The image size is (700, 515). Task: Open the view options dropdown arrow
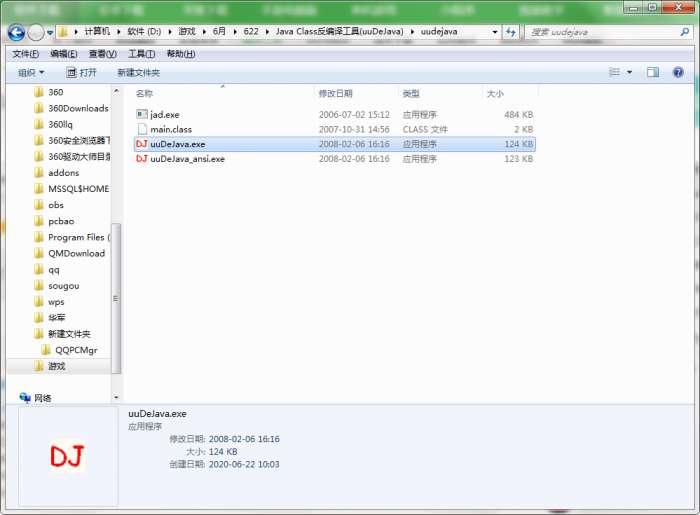[x=629, y=72]
